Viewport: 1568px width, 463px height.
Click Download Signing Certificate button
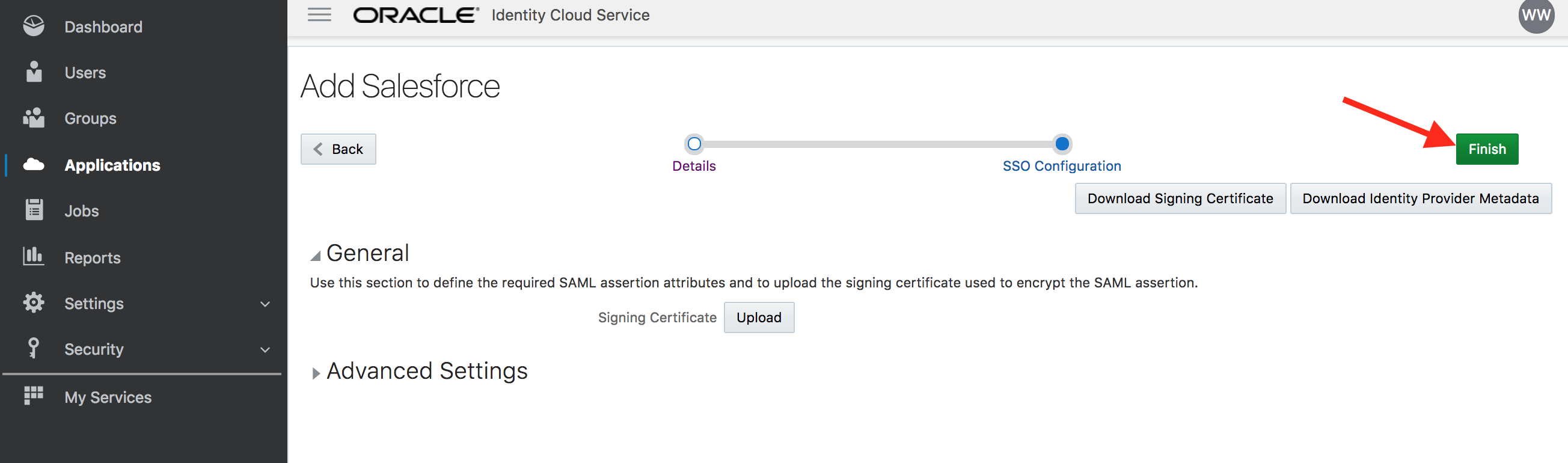click(1180, 198)
